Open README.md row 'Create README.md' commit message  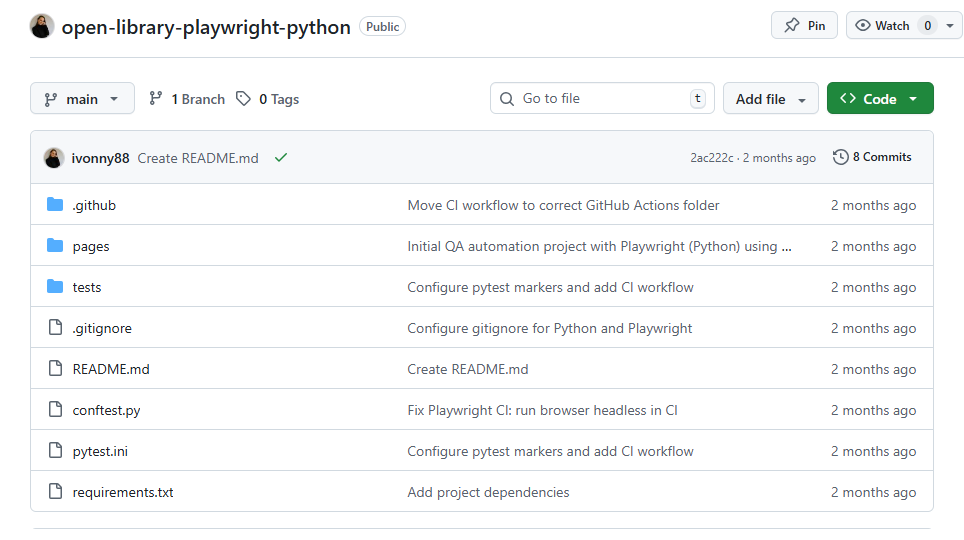coord(468,369)
